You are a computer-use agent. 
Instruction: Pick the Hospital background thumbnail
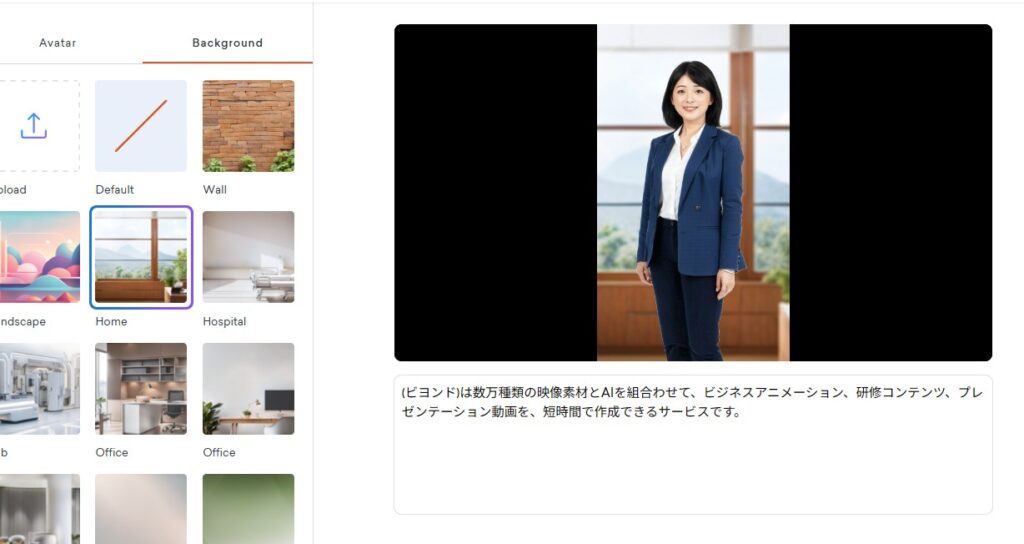(248, 257)
